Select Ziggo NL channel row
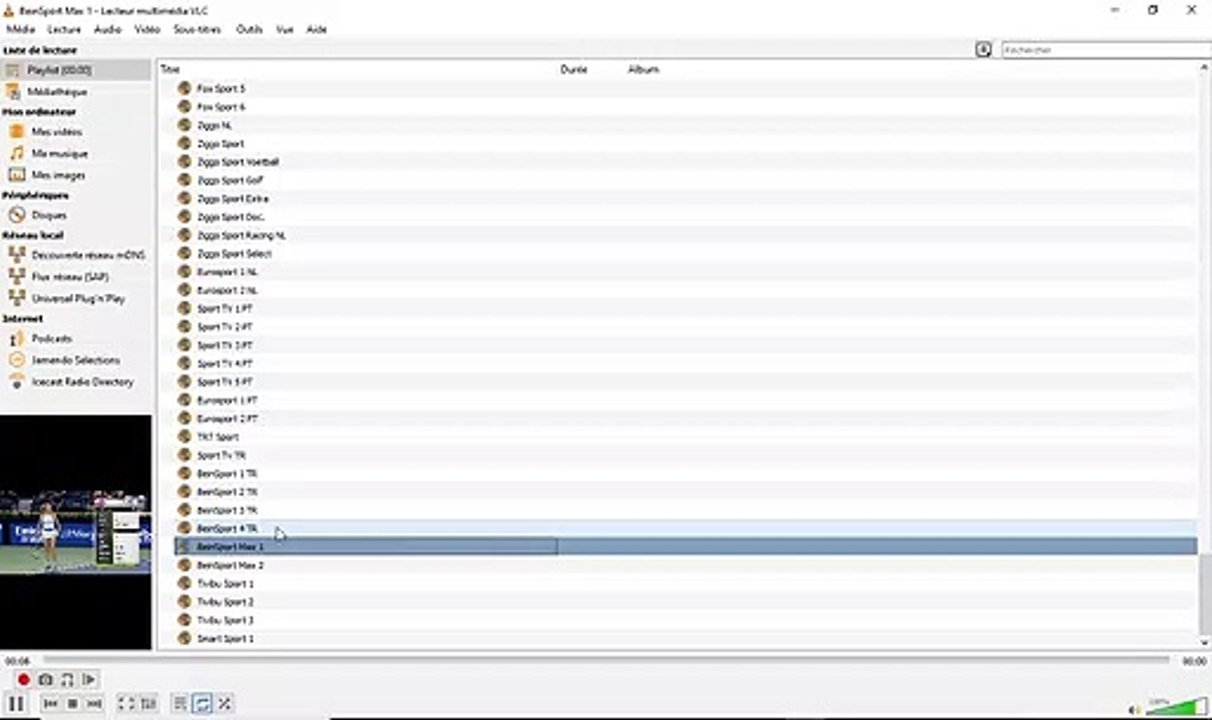 pyautogui.click(x=685, y=125)
